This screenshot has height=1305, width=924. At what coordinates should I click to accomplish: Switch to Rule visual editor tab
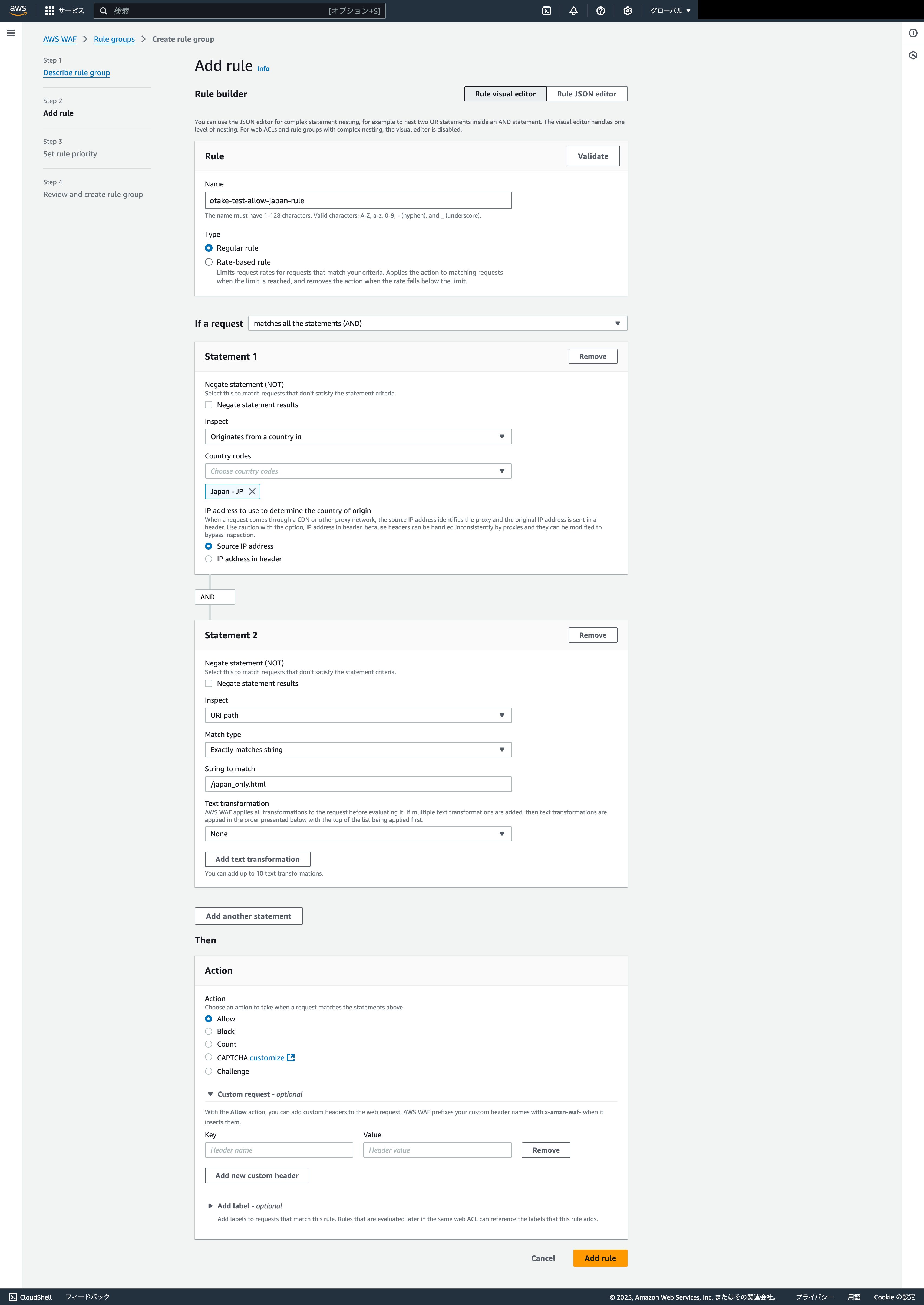(x=505, y=94)
